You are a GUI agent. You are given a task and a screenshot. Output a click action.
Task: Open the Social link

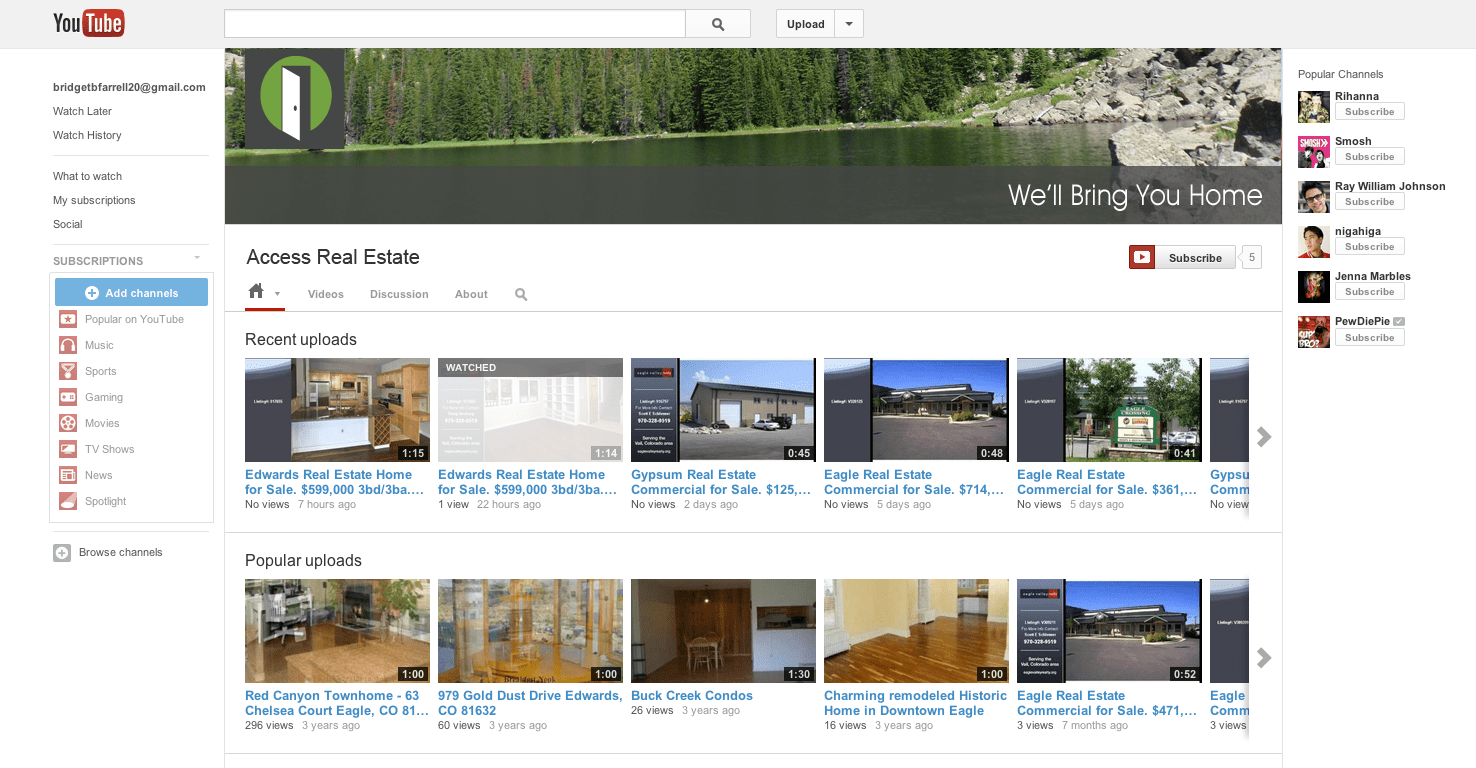(x=68, y=224)
